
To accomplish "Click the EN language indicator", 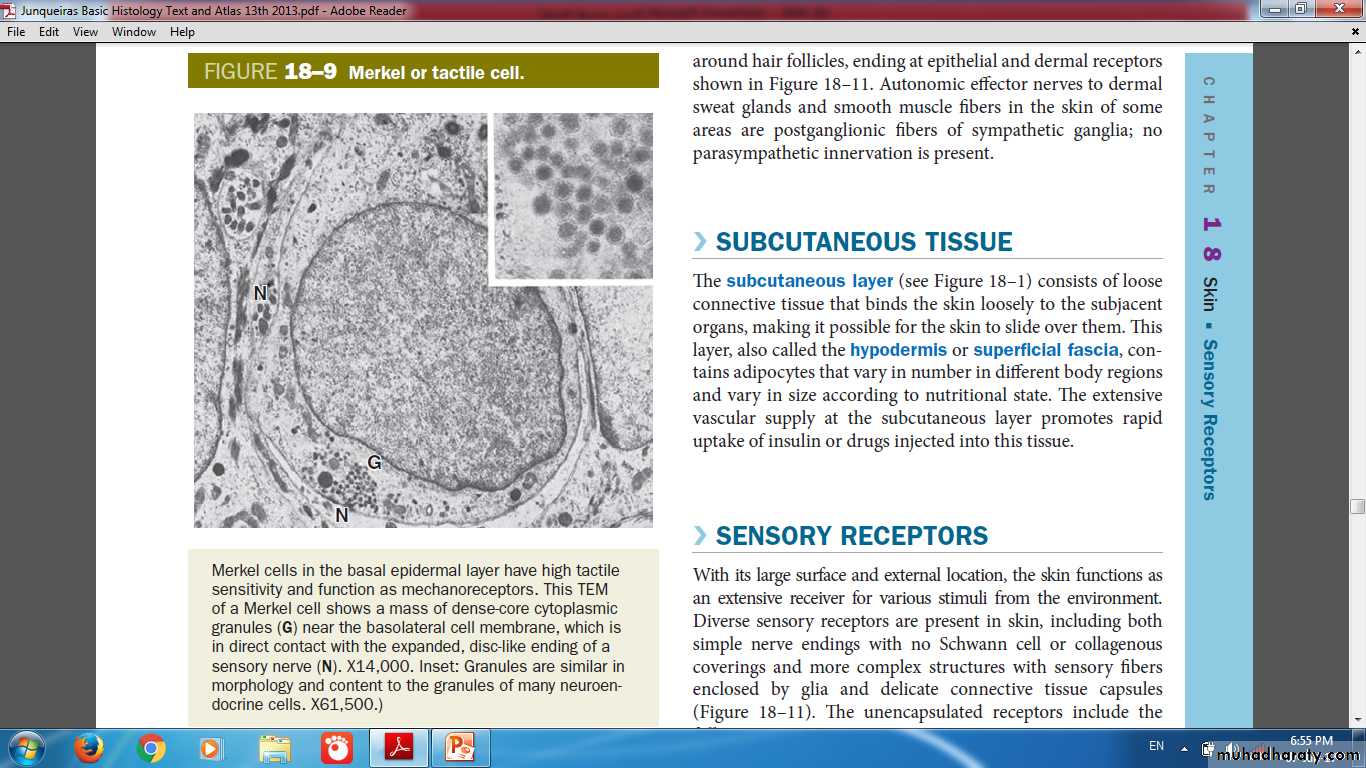I will [x=1156, y=747].
